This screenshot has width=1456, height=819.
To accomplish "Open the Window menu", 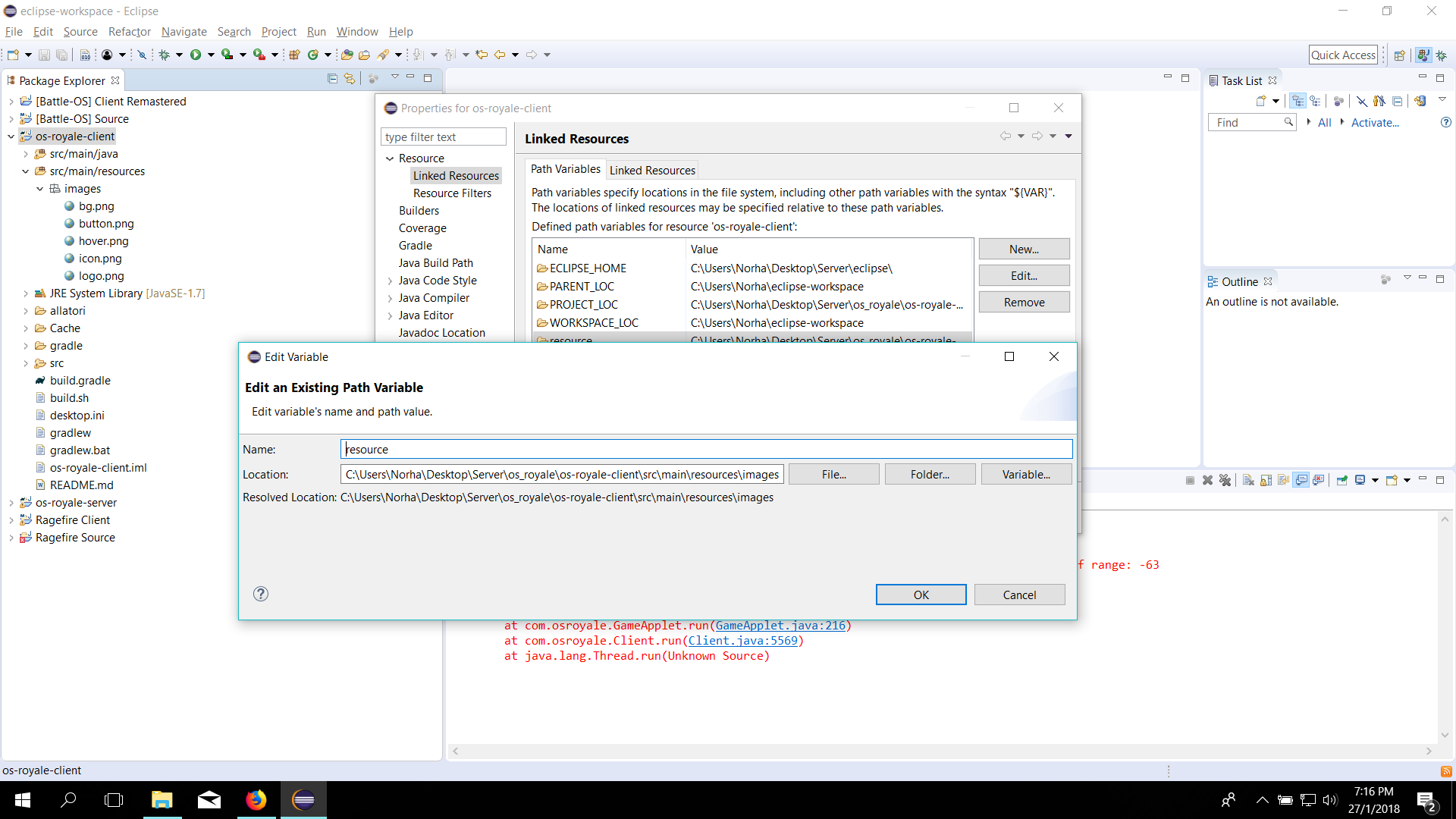I will pos(357,32).
